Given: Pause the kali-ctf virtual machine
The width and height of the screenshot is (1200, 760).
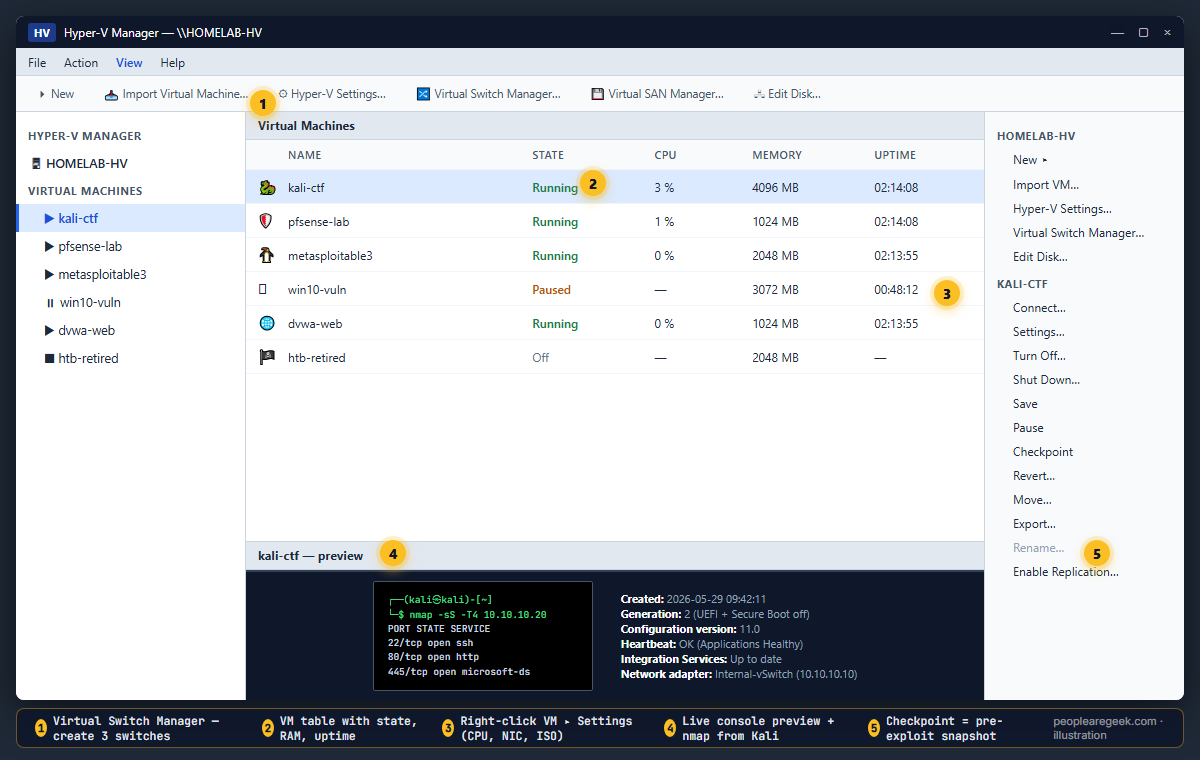Looking at the screenshot, I should pyautogui.click(x=1028, y=428).
